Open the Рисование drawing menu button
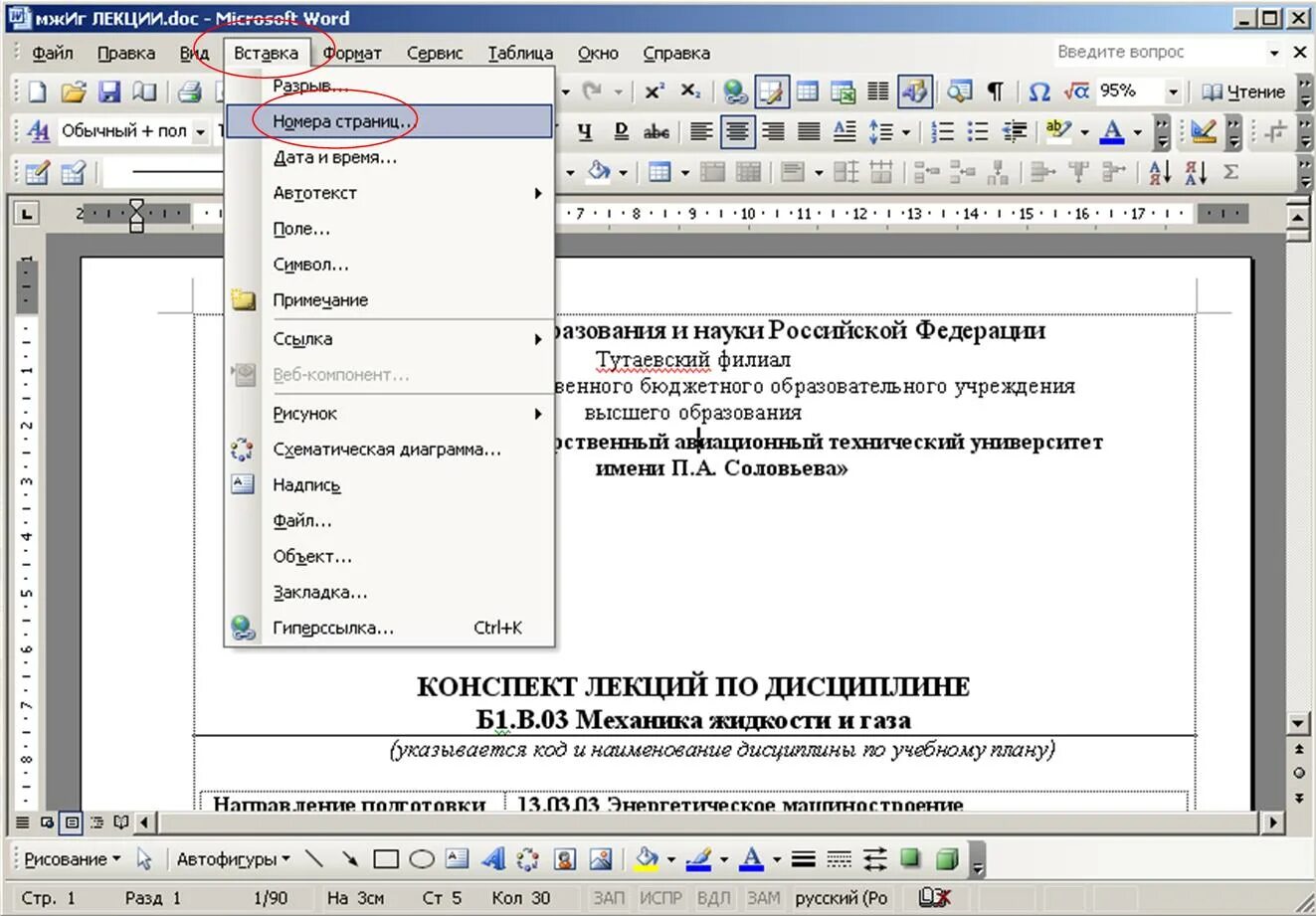Image resolution: width=1316 pixels, height=916 pixels. [x=72, y=859]
